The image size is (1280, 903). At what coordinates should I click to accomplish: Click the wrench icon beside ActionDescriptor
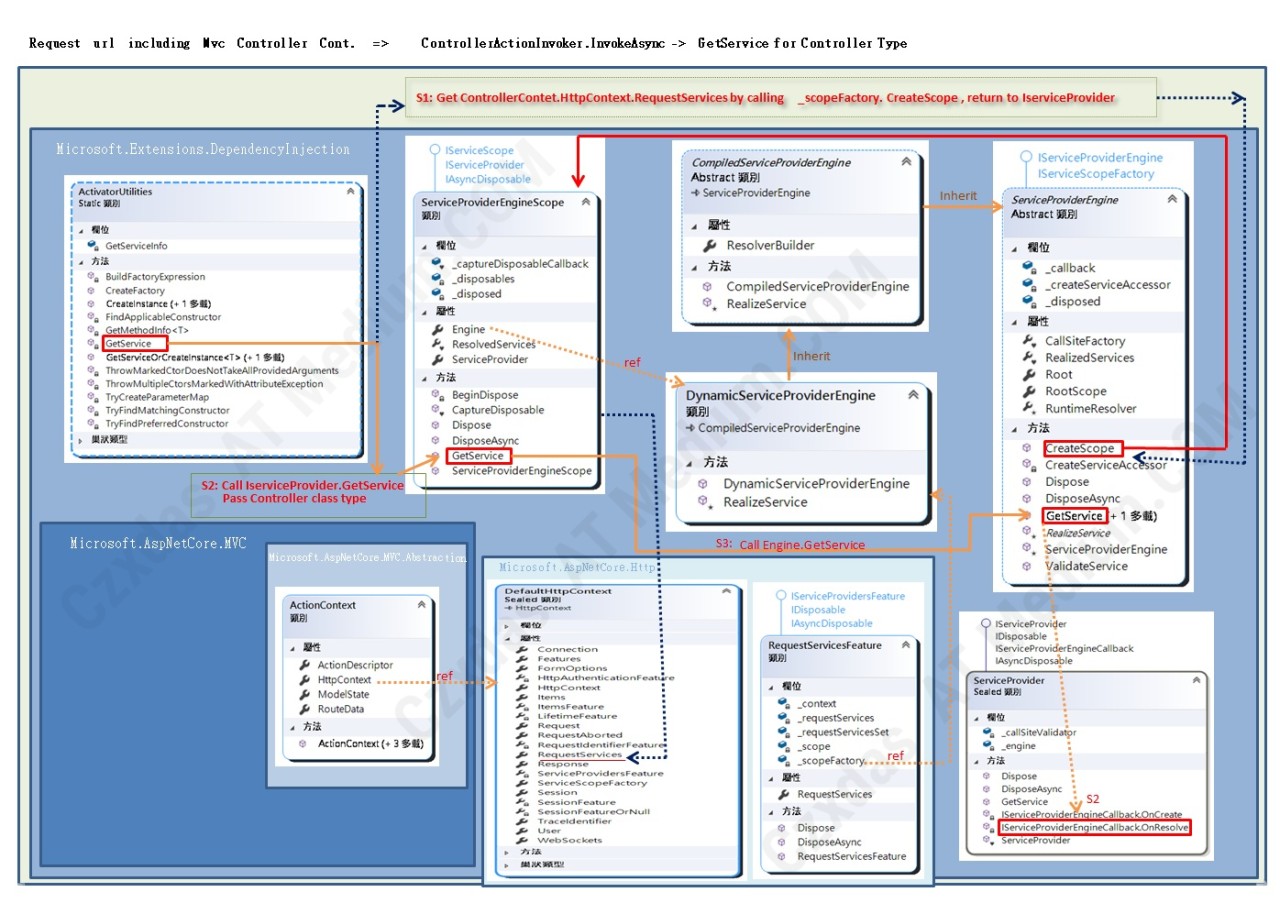click(304, 665)
